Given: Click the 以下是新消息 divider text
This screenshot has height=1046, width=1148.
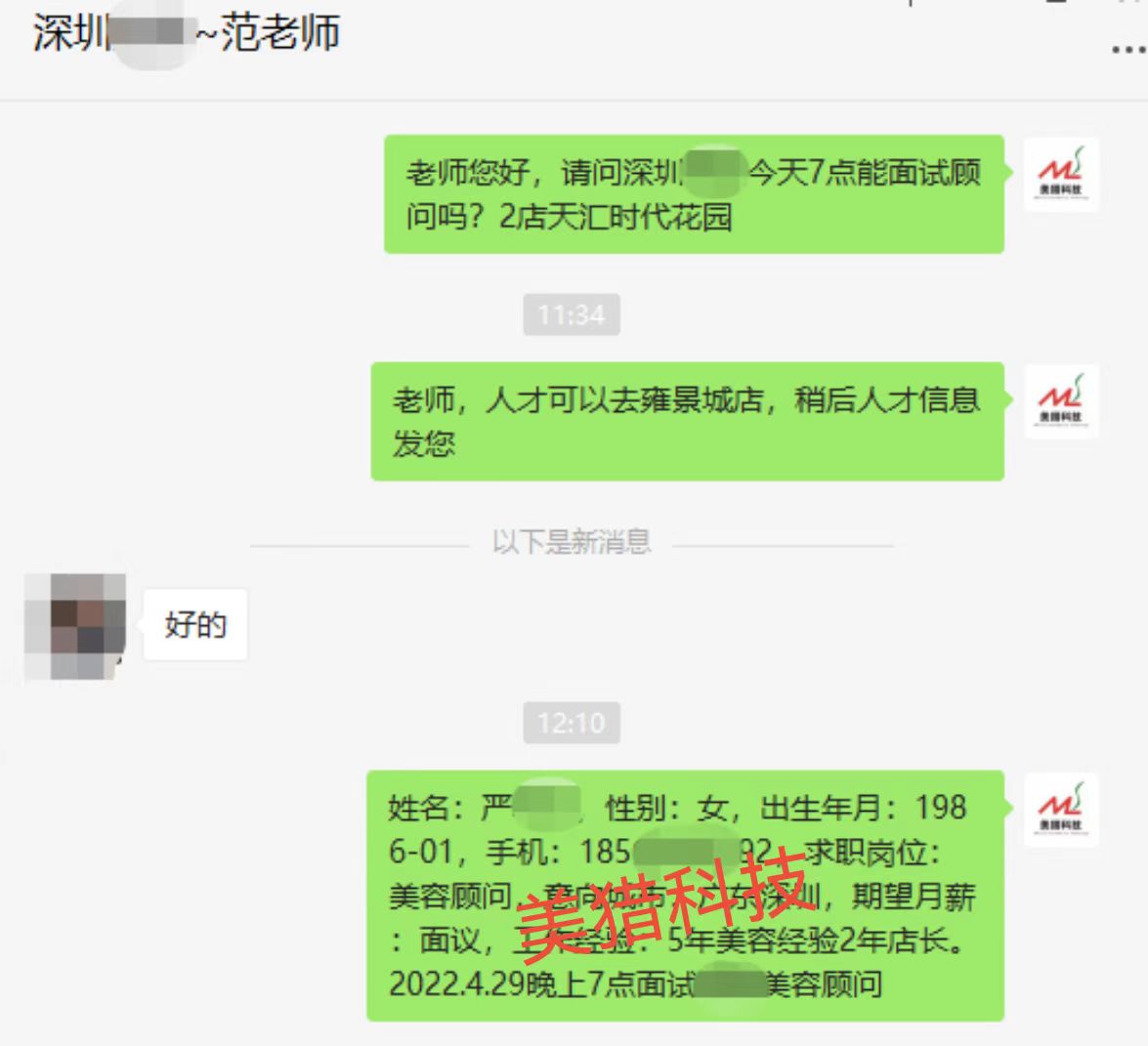Looking at the screenshot, I should point(572,542).
